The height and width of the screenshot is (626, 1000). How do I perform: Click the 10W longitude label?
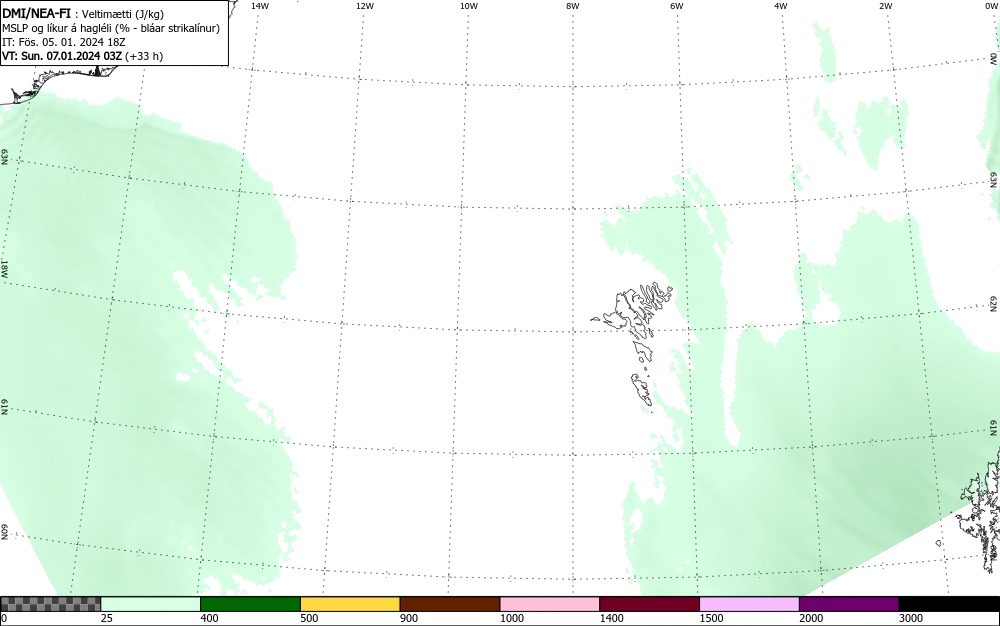[469, 6]
